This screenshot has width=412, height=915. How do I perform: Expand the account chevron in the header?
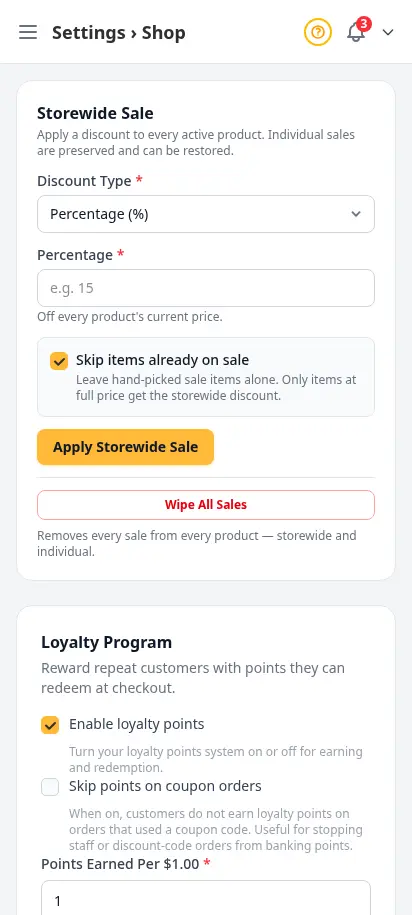pyautogui.click(x=388, y=33)
